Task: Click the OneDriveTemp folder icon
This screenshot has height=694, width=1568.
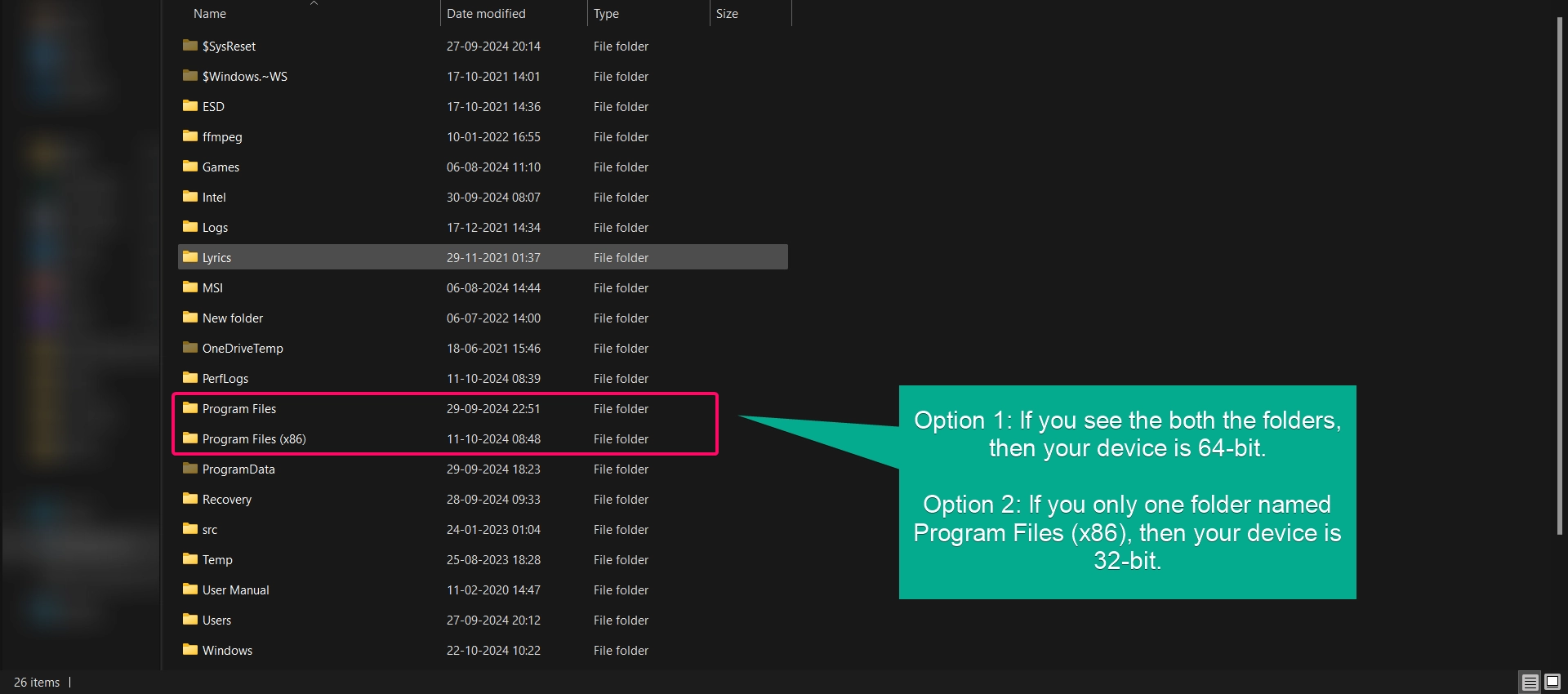Action: pyautogui.click(x=190, y=347)
